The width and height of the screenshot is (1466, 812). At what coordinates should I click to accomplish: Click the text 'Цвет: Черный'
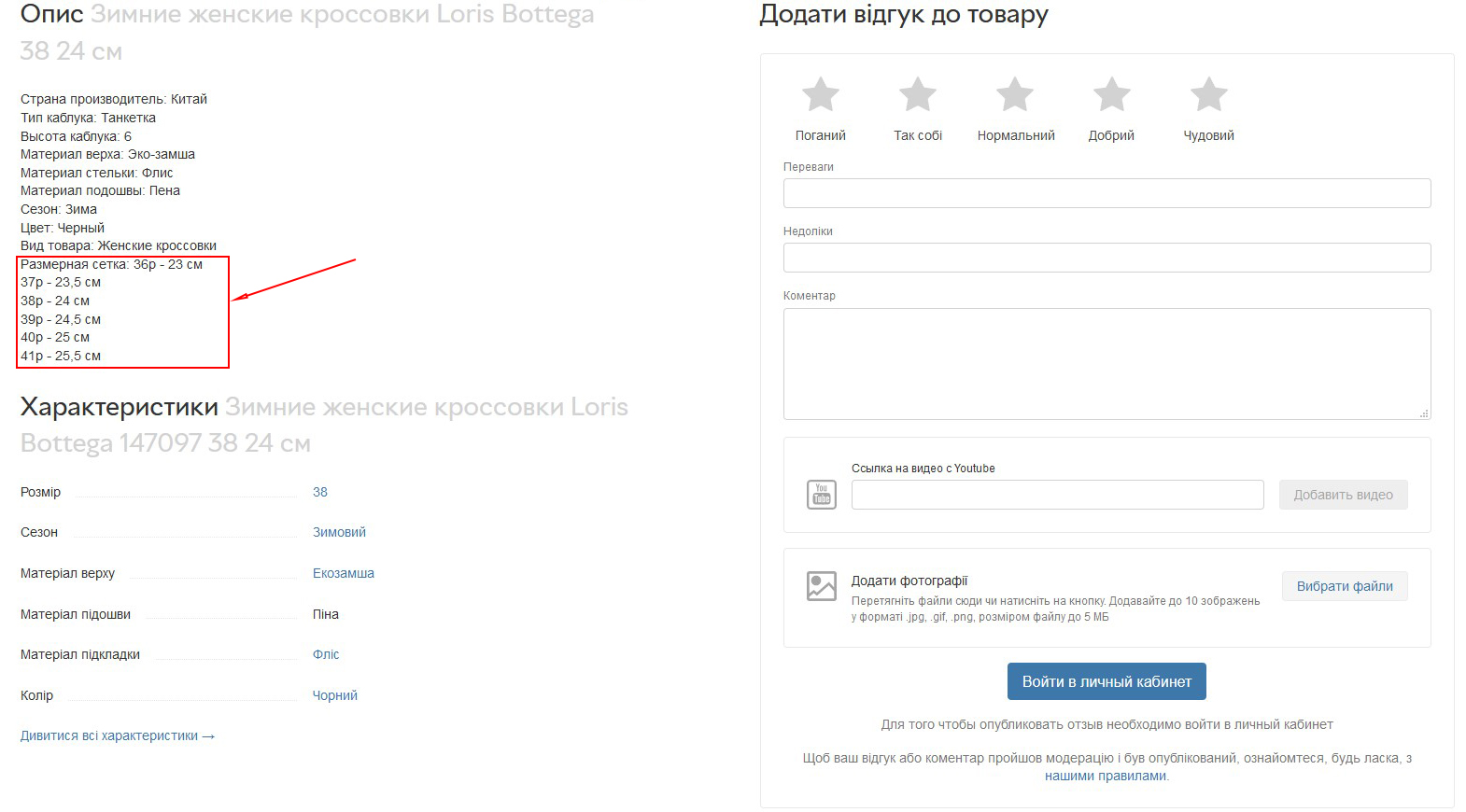tap(63, 228)
